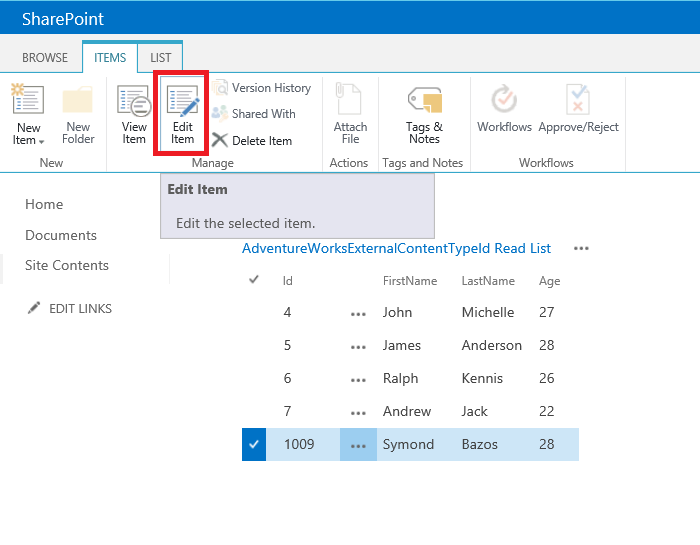
Task: Sort by the Age column header
Action: [549, 281]
